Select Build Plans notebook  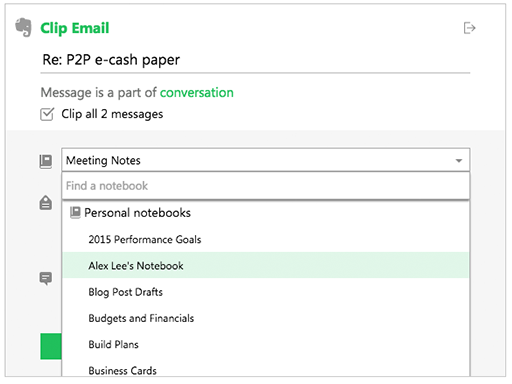coord(266,344)
